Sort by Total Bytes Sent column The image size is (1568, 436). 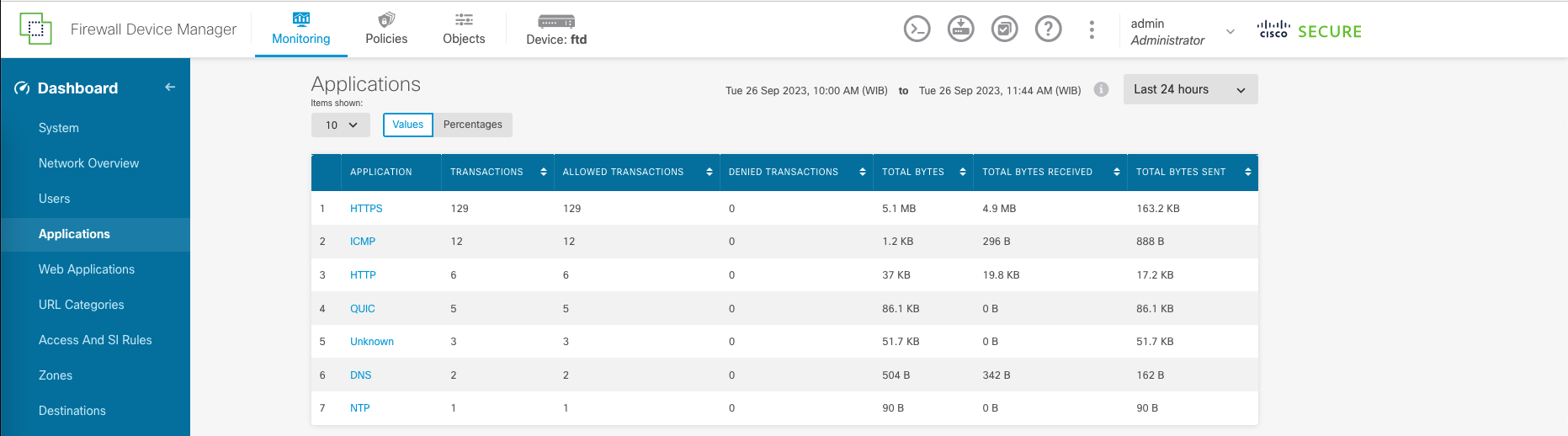coord(1247,172)
